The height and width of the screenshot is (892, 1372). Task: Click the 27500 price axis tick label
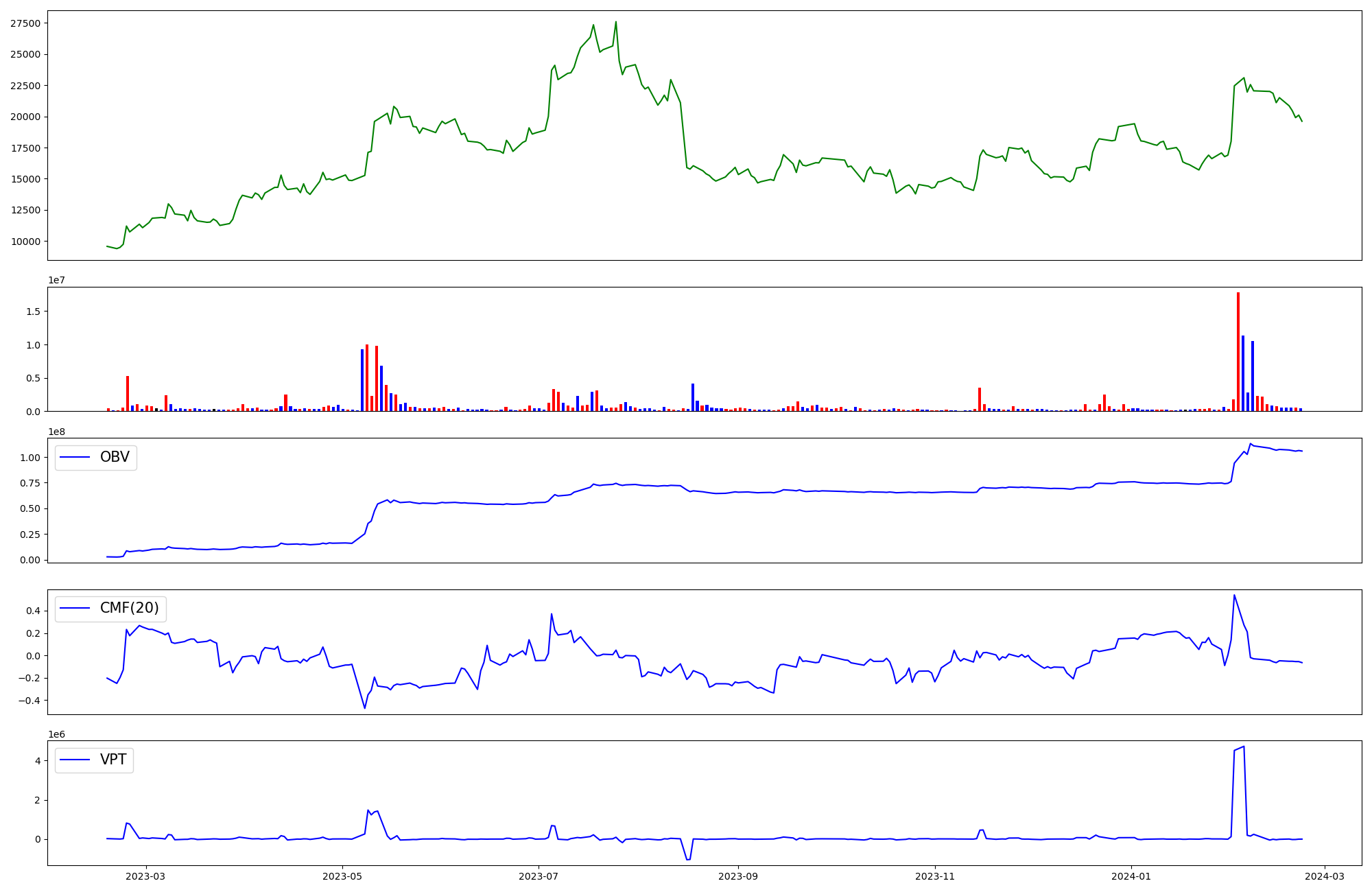(x=25, y=23)
